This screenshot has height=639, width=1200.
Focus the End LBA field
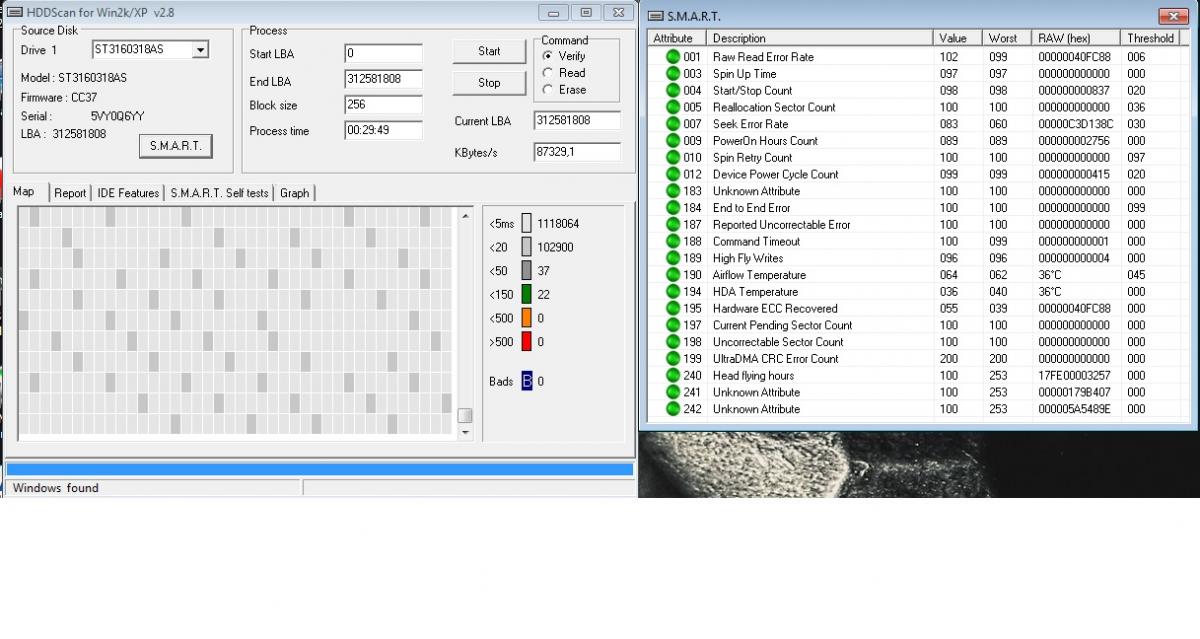(x=383, y=79)
